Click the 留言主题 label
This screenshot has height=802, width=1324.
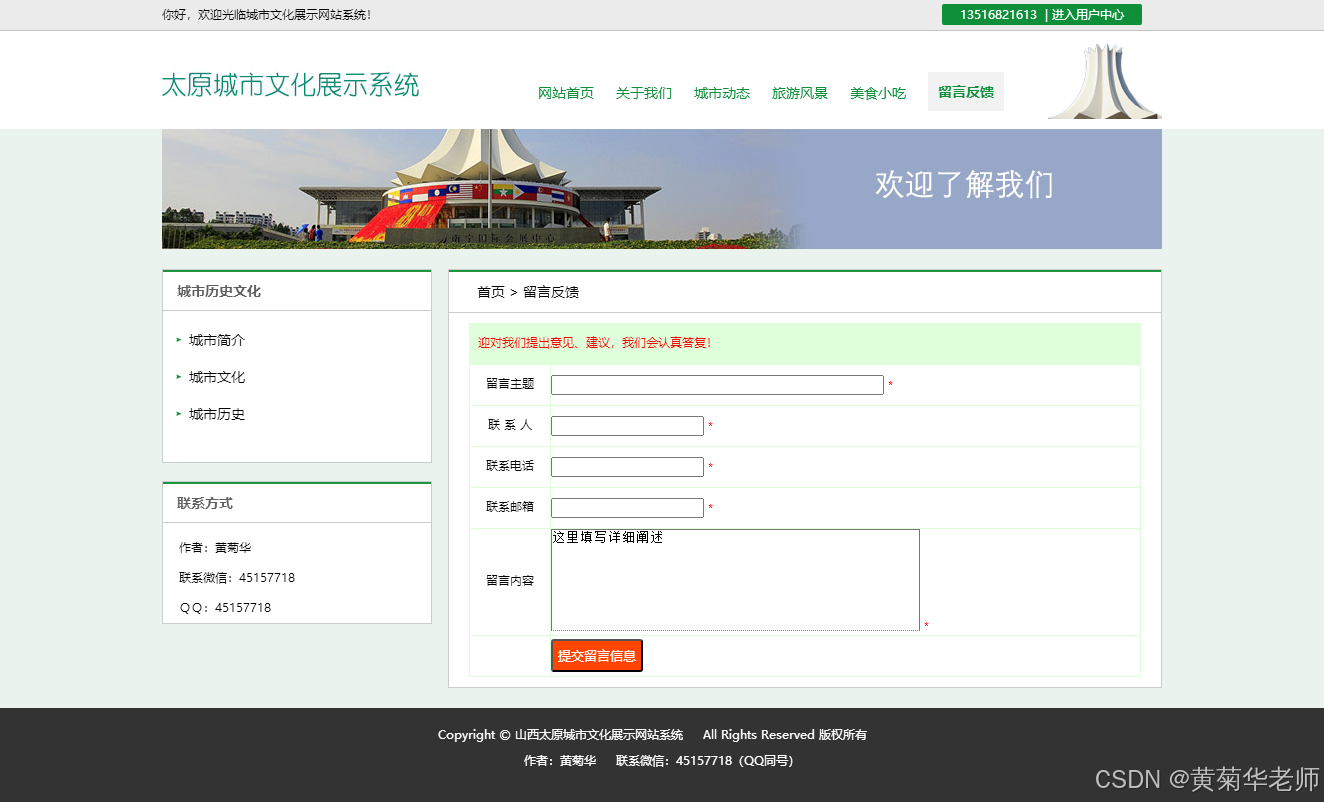click(510, 384)
